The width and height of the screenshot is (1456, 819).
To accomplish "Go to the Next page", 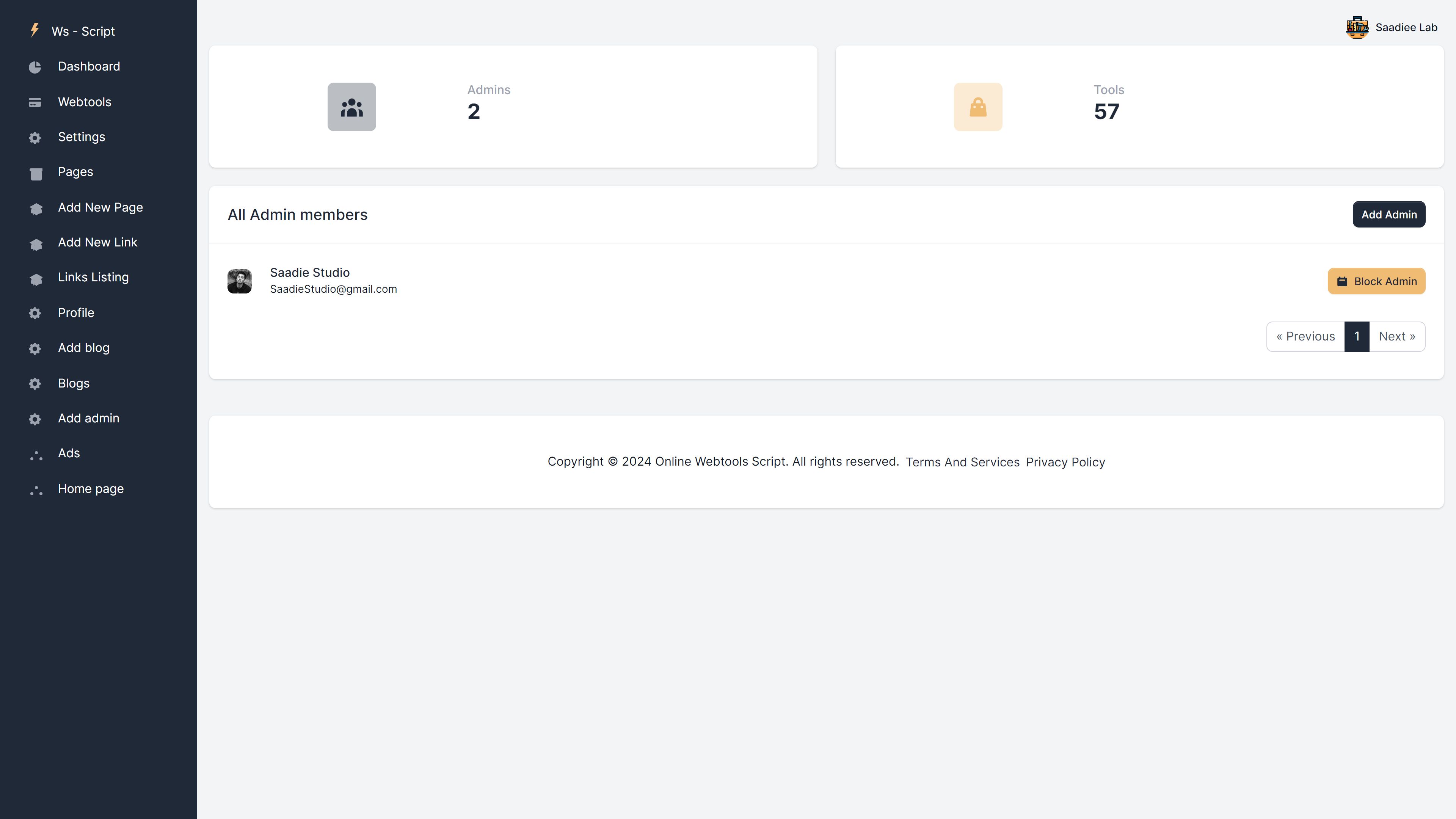I will (x=1396, y=336).
